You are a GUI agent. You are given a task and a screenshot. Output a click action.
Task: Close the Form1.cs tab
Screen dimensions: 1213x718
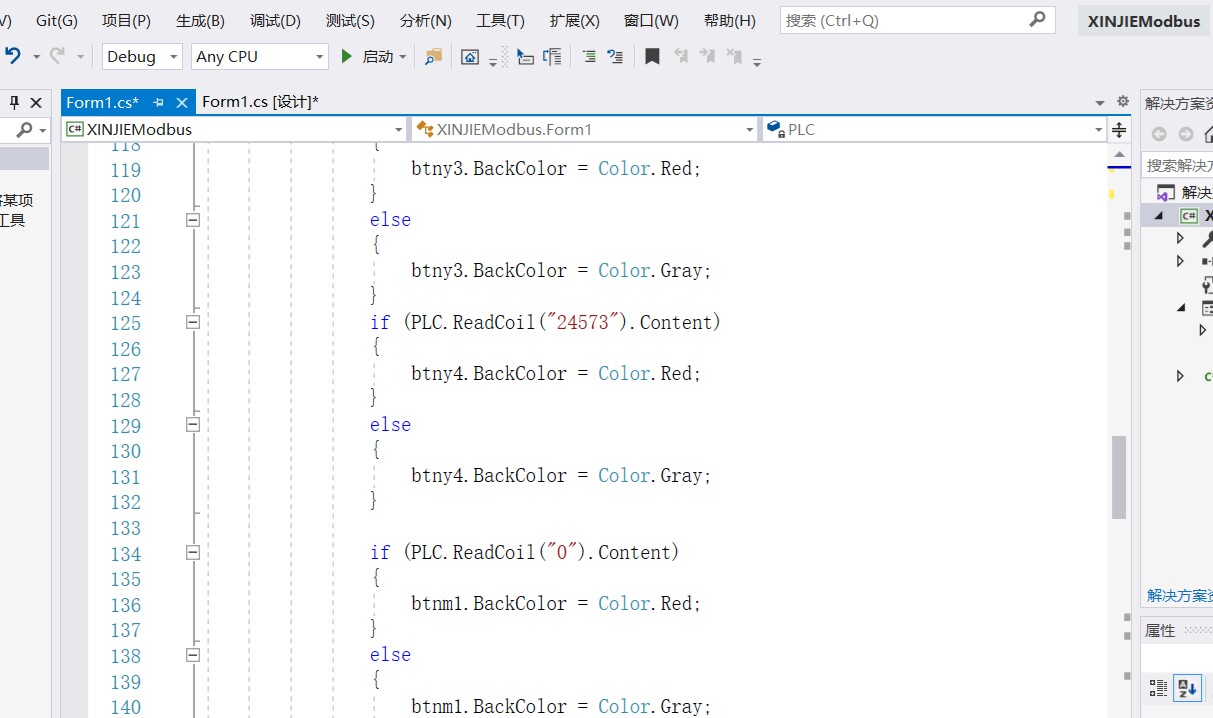(x=182, y=102)
